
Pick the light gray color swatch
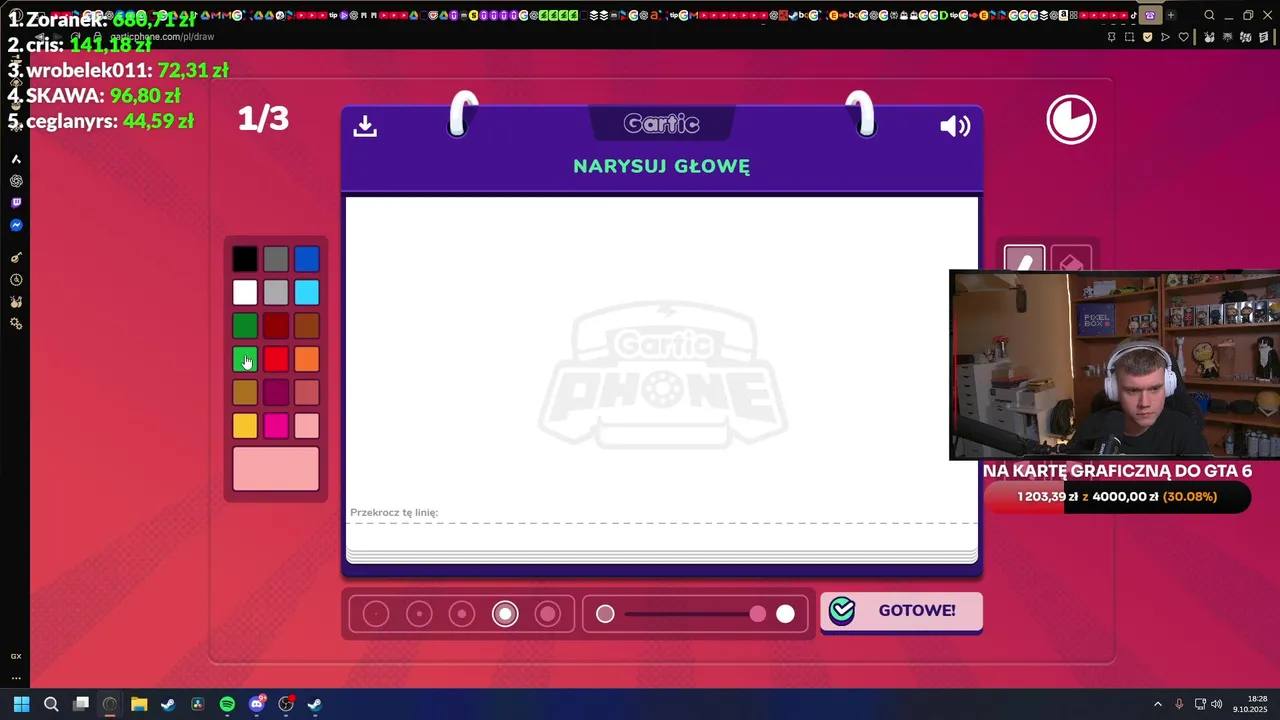(276, 292)
